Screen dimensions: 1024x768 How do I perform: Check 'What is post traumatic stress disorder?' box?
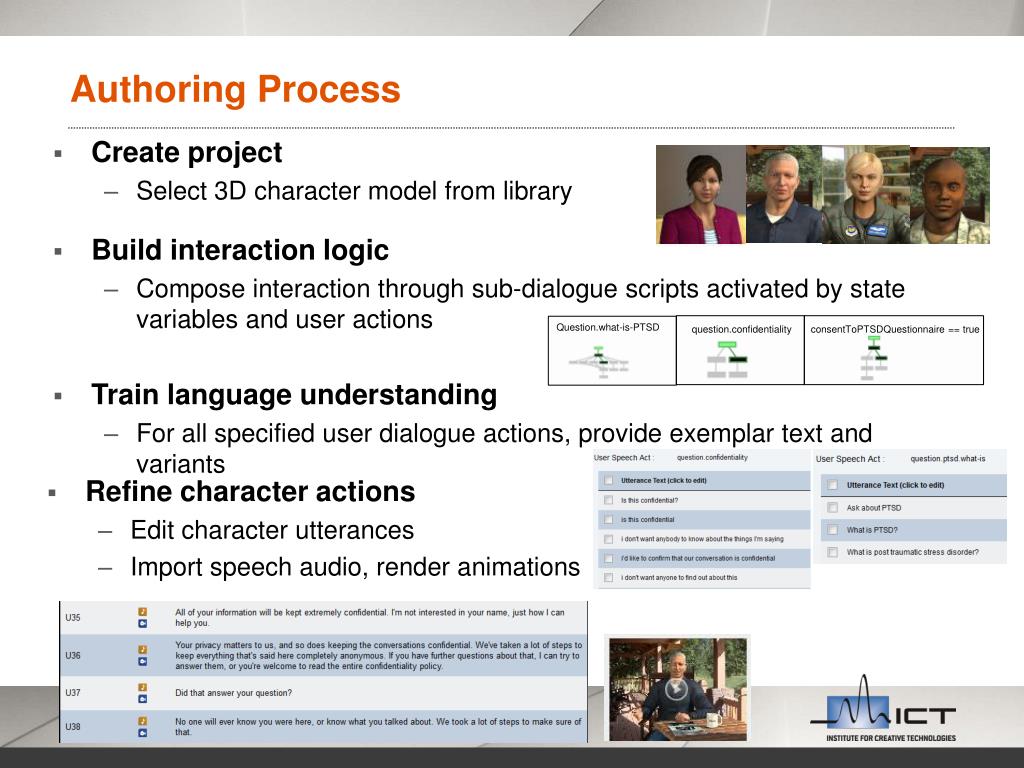(x=833, y=552)
